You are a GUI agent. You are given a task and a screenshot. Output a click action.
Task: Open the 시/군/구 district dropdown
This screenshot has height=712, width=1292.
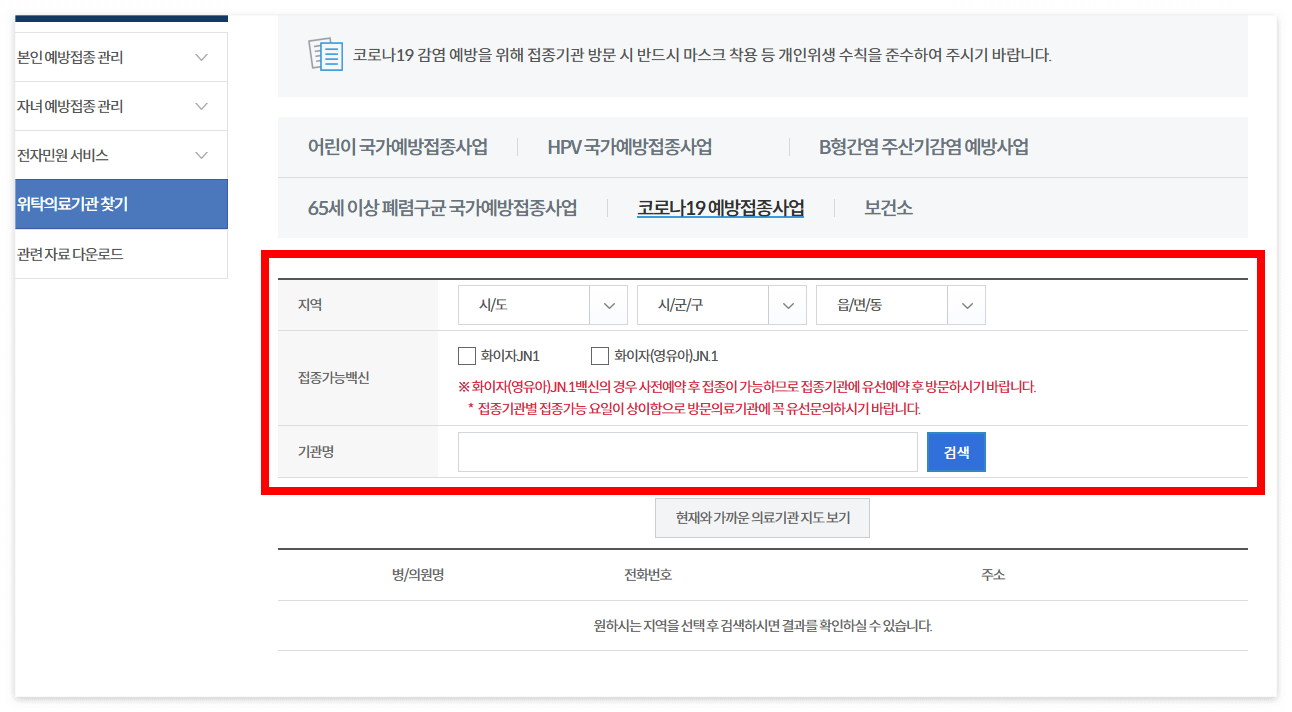[x=720, y=304]
